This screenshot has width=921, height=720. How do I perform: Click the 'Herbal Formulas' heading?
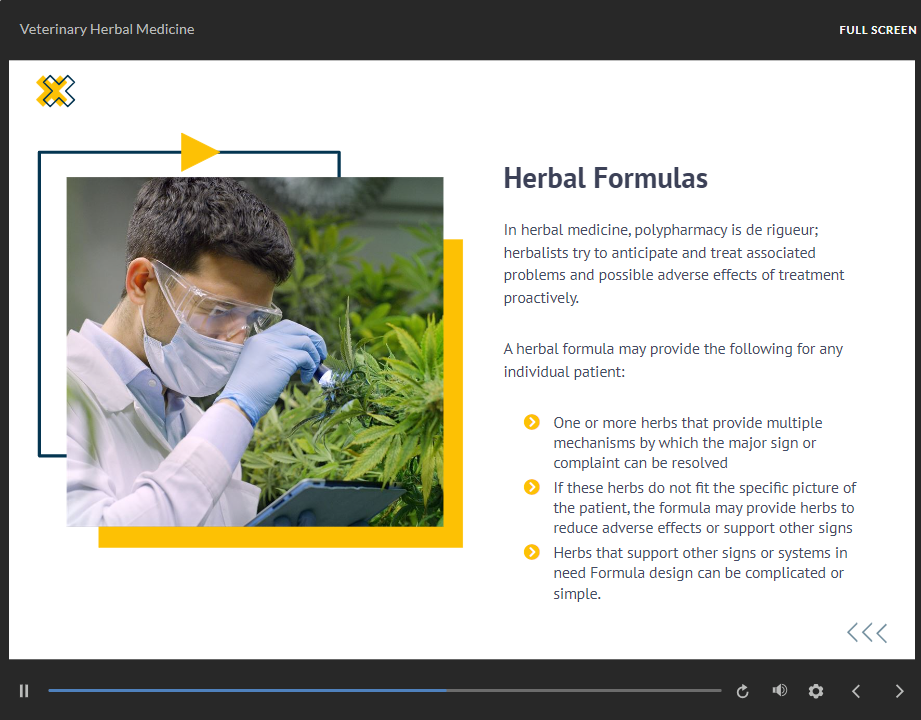[x=605, y=179]
